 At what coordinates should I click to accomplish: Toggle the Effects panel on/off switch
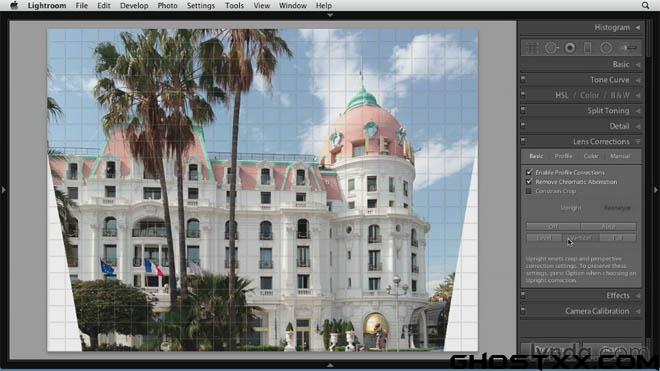(523, 294)
